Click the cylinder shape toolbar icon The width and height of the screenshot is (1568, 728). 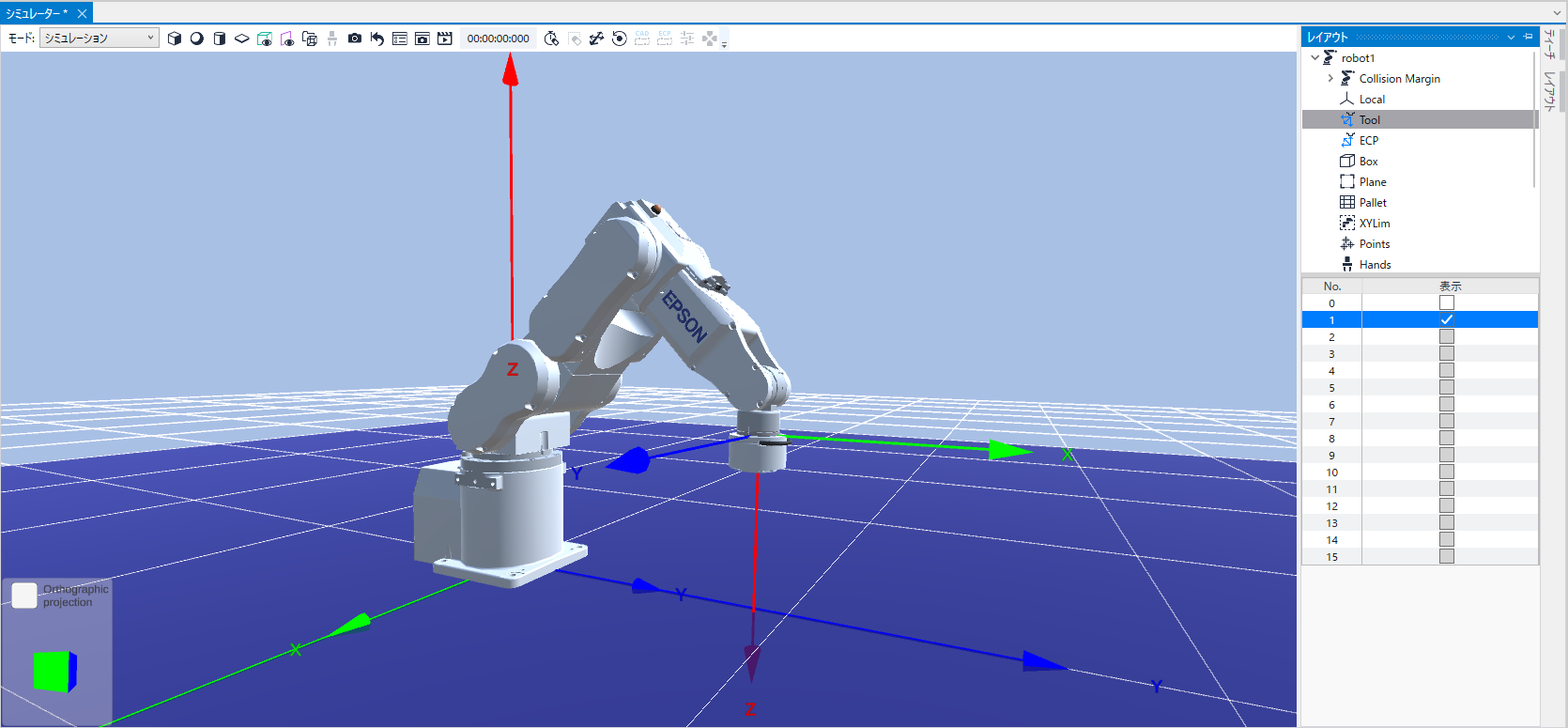219,39
